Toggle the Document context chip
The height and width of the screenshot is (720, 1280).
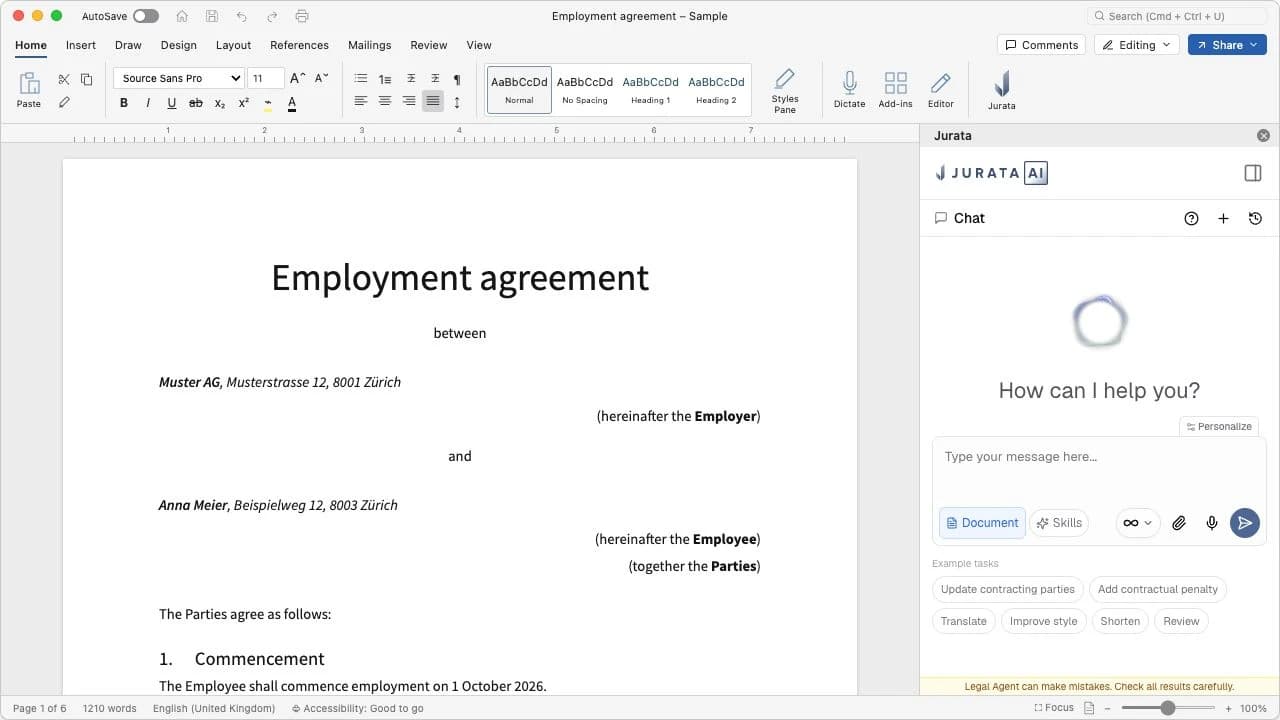(982, 523)
